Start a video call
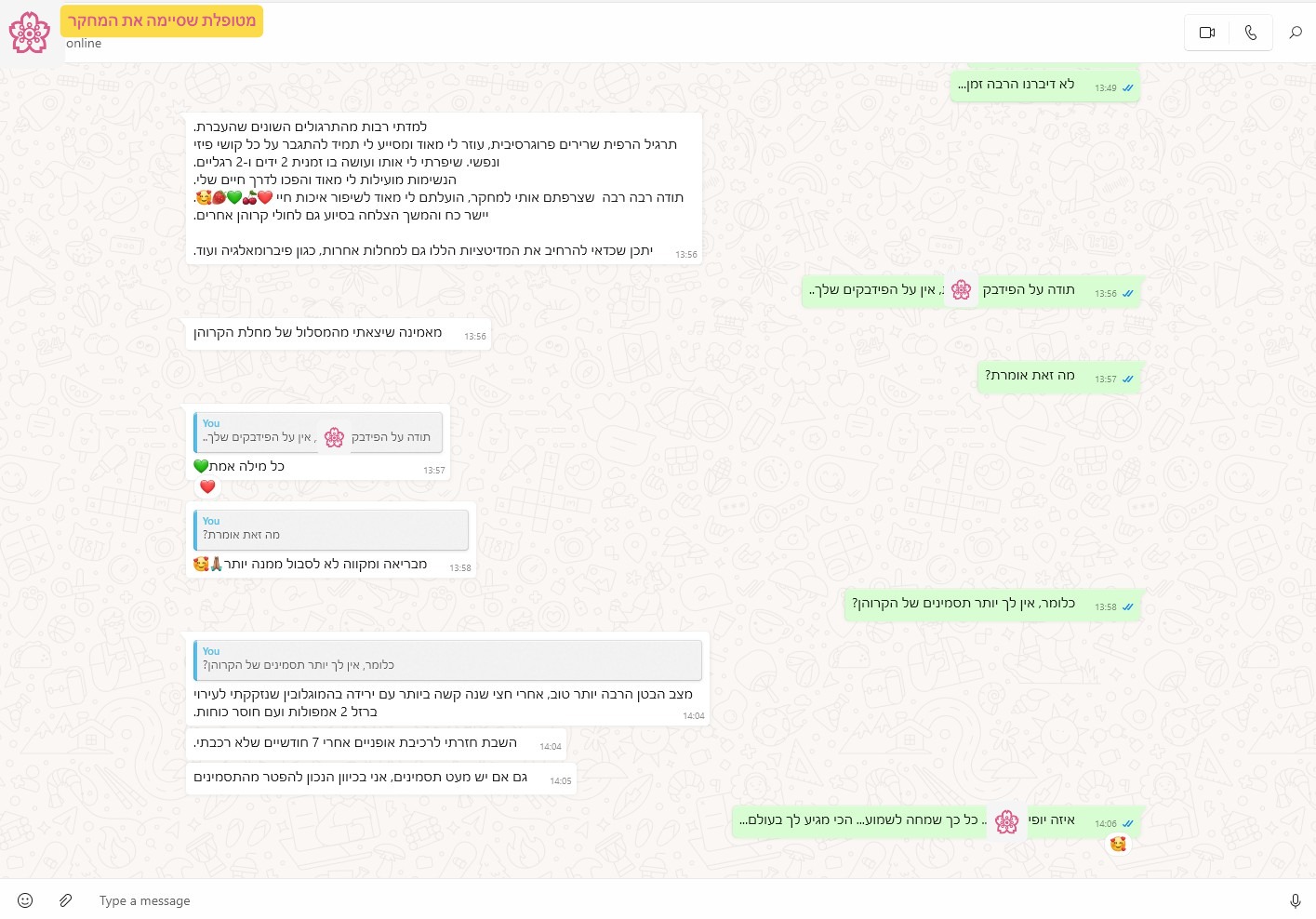This screenshot has width=1316, height=919. pyautogui.click(x=1207, y=33)
